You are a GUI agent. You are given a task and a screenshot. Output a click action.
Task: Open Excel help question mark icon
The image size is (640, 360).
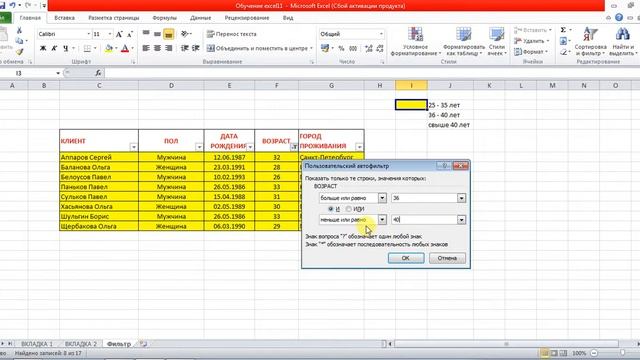tap(619, 18)
